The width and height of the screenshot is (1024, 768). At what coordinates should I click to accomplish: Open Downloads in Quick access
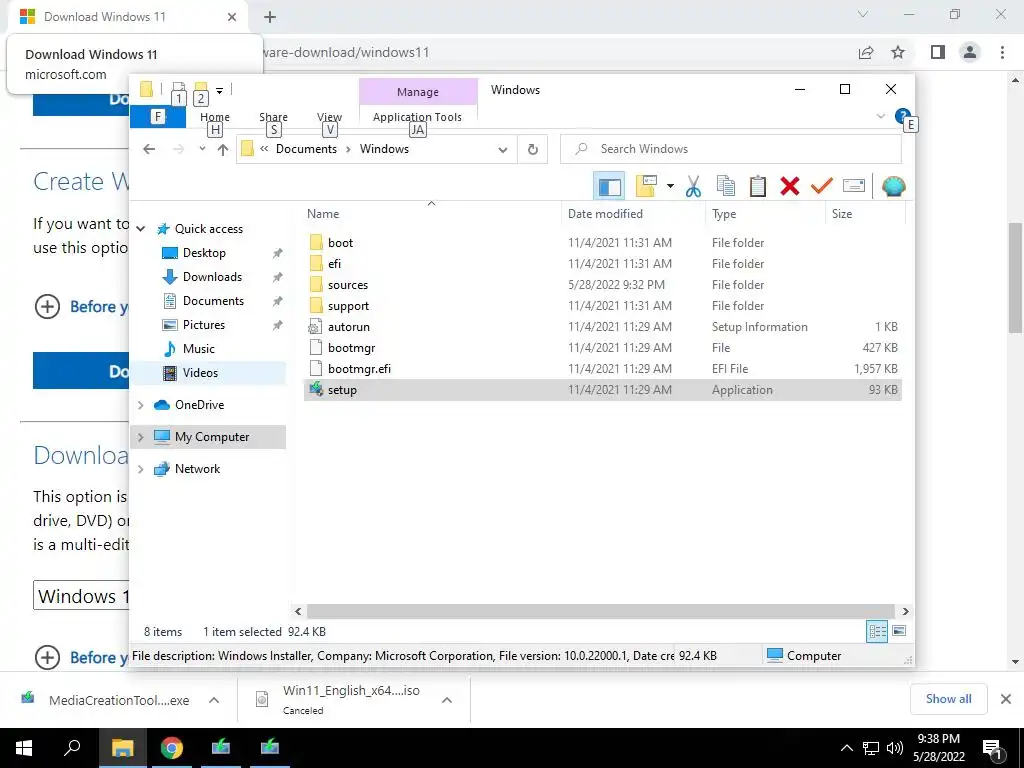[x=212, y=277]
